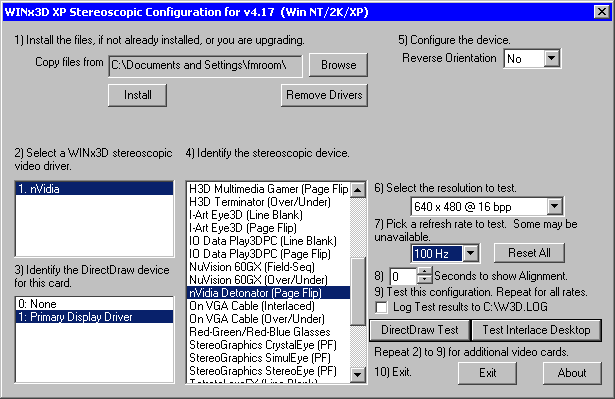
Task: Run the DirectDraw Test
Action: (x=420, y=330)
